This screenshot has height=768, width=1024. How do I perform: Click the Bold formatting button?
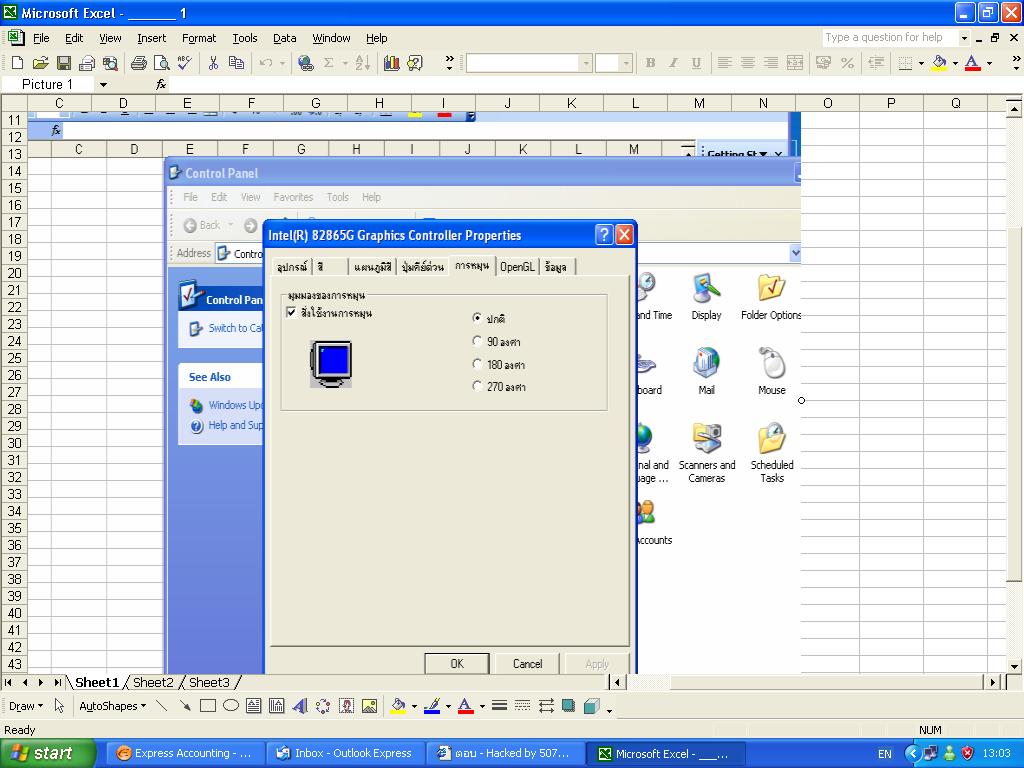pos(650,63)
